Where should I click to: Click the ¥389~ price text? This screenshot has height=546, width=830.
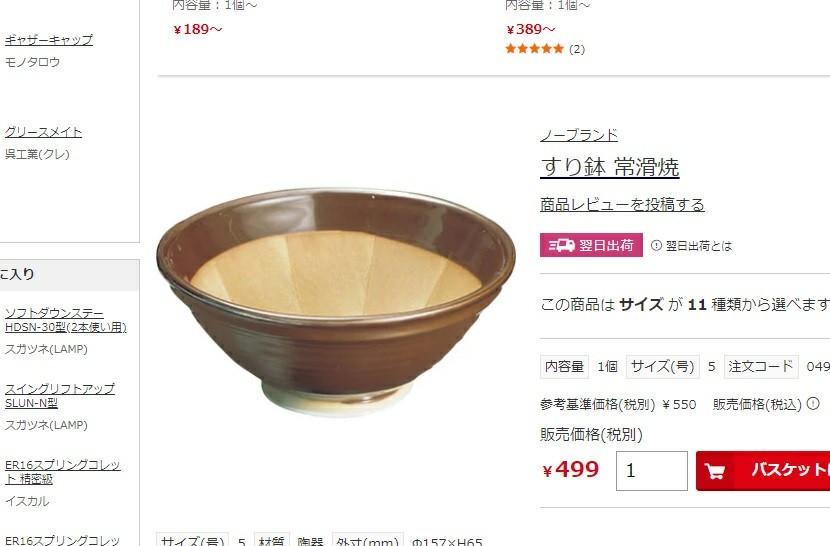click(530, 29)
